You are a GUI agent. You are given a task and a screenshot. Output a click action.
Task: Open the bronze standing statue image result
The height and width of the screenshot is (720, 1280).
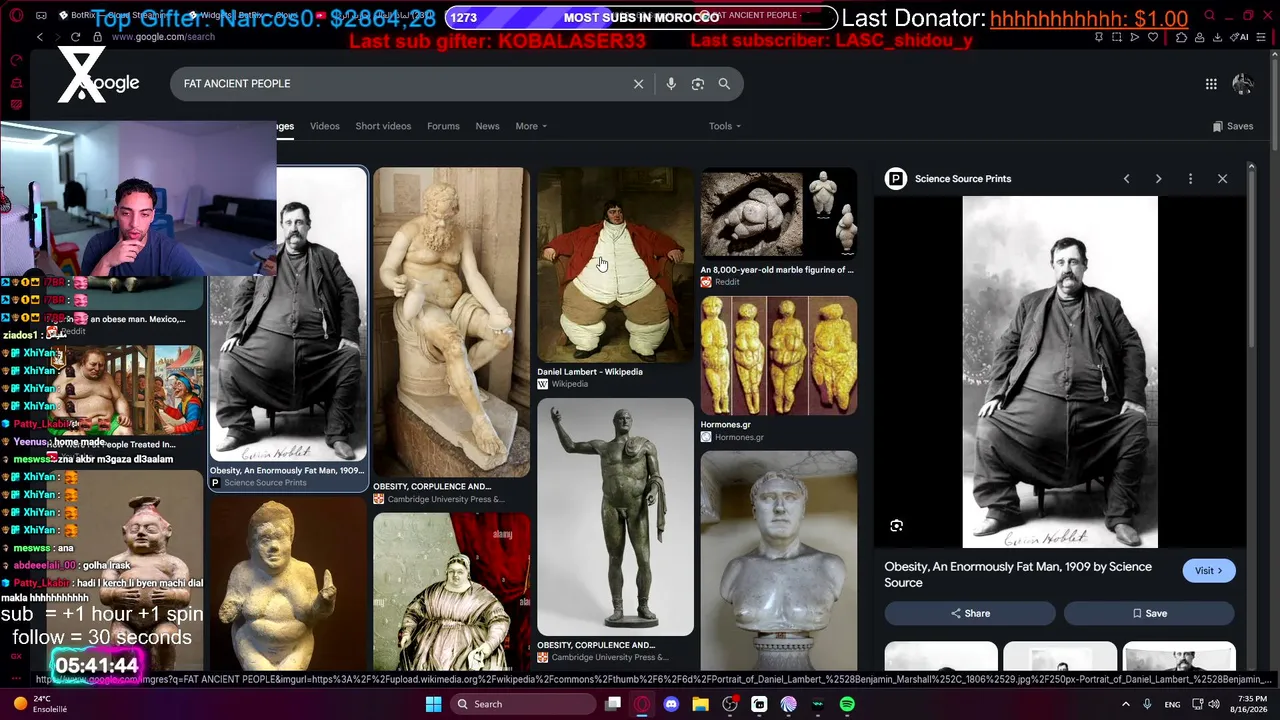(615, 517)
